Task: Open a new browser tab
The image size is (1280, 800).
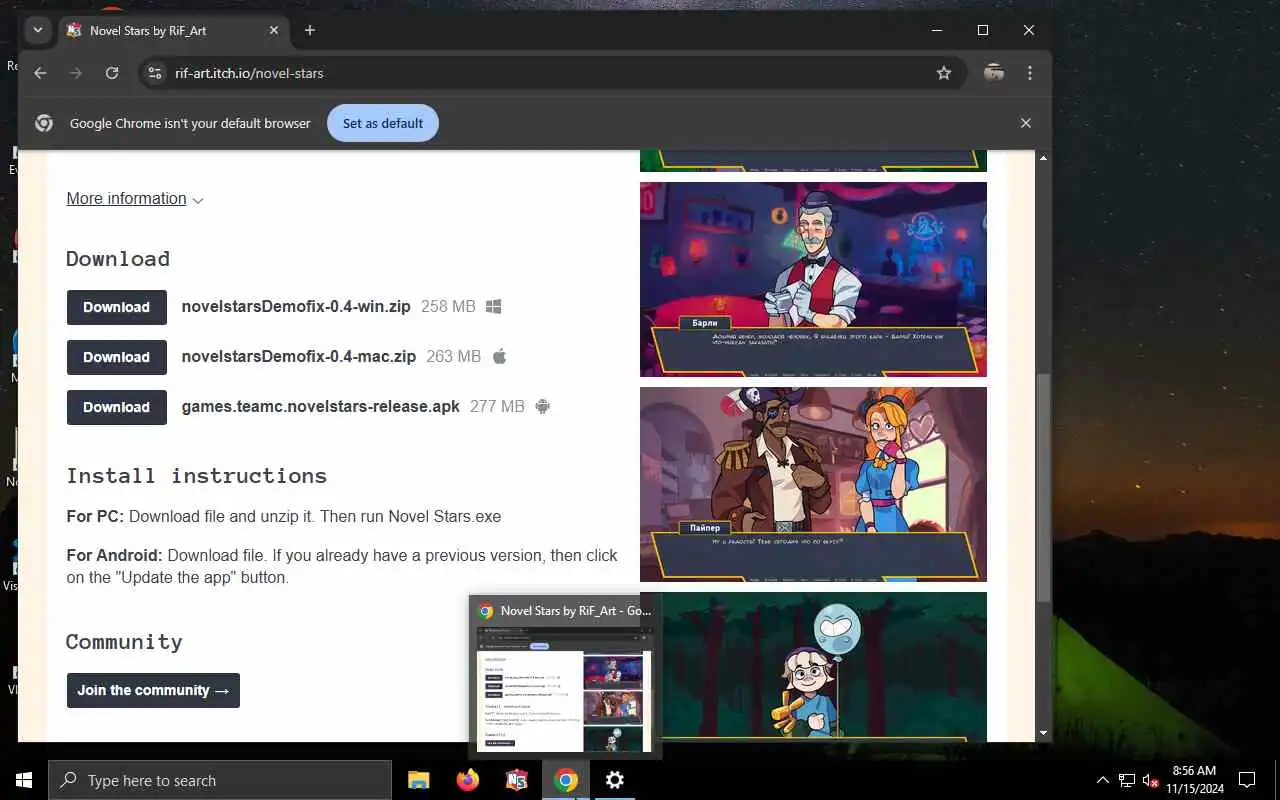Action: [x=310, y=30]
